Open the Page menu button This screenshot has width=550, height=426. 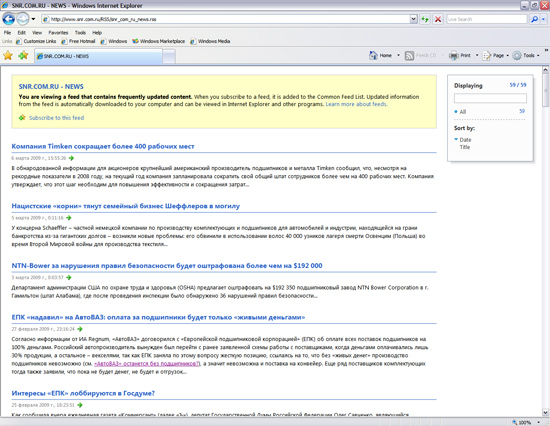point(494,55)
